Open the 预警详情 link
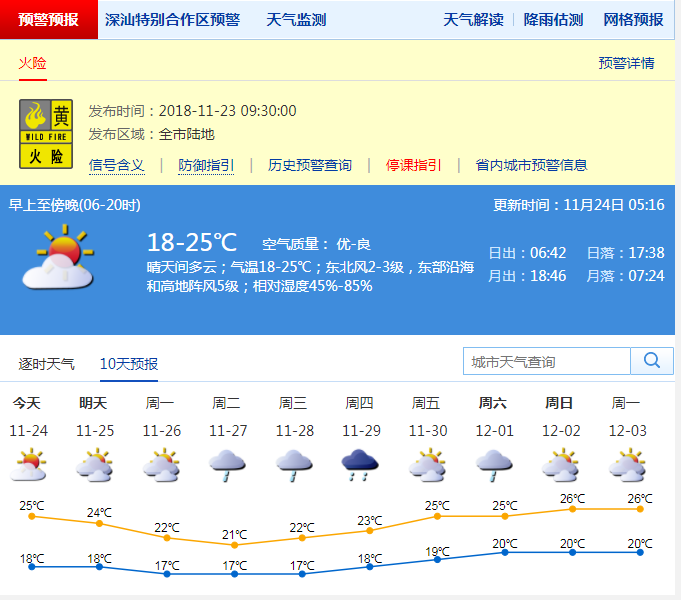Screen dimensions: 681x600 [x=626, y=63]
